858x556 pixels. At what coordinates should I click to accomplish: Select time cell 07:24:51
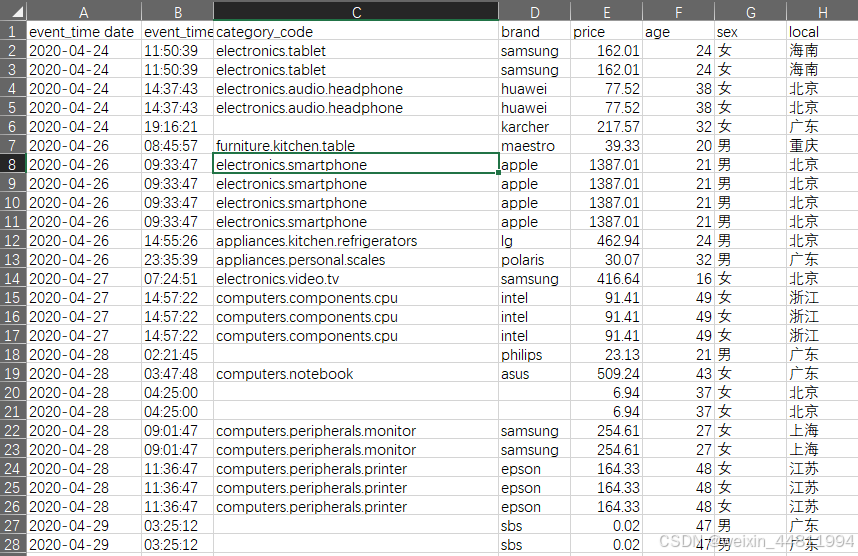click(x=177, y=279)
